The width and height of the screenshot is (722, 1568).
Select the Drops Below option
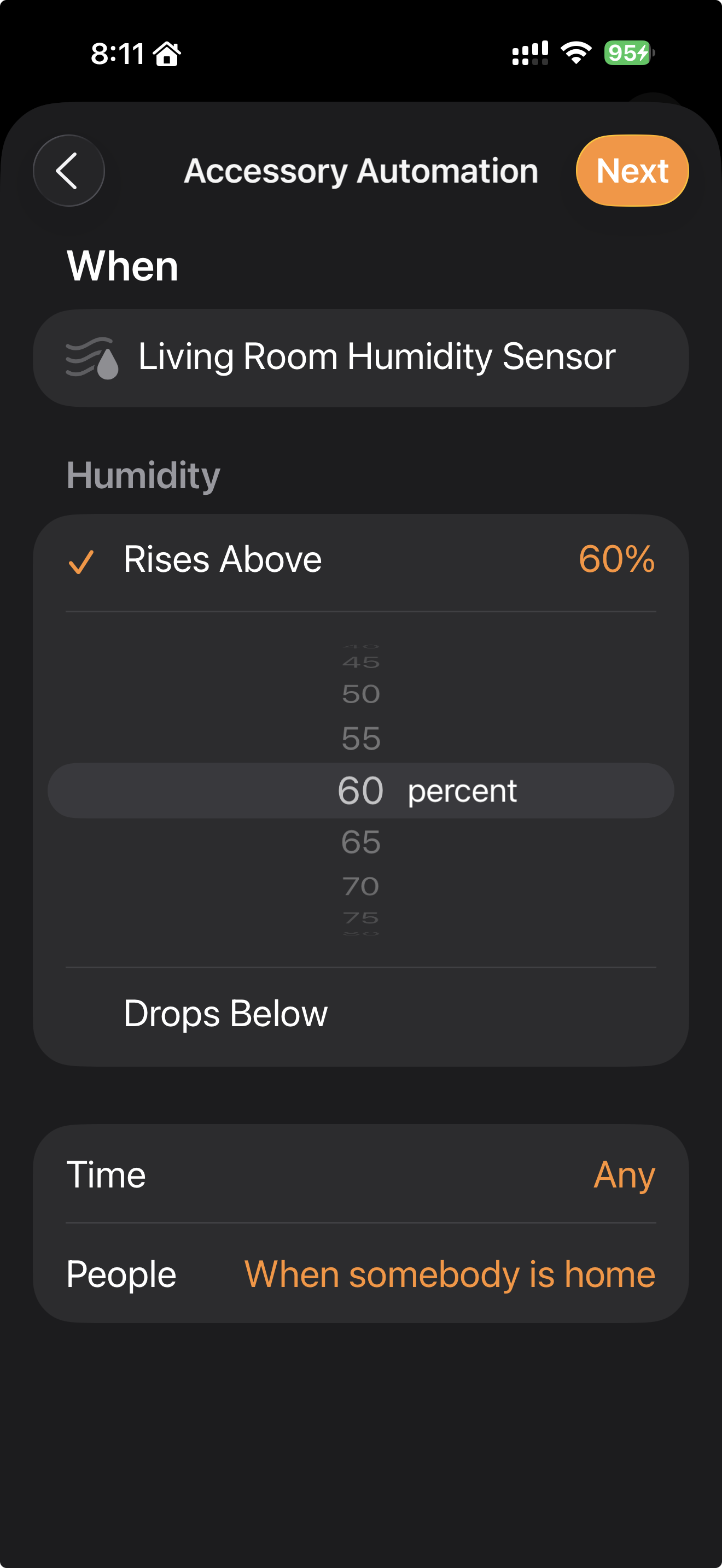click(x=226, y=1014)
